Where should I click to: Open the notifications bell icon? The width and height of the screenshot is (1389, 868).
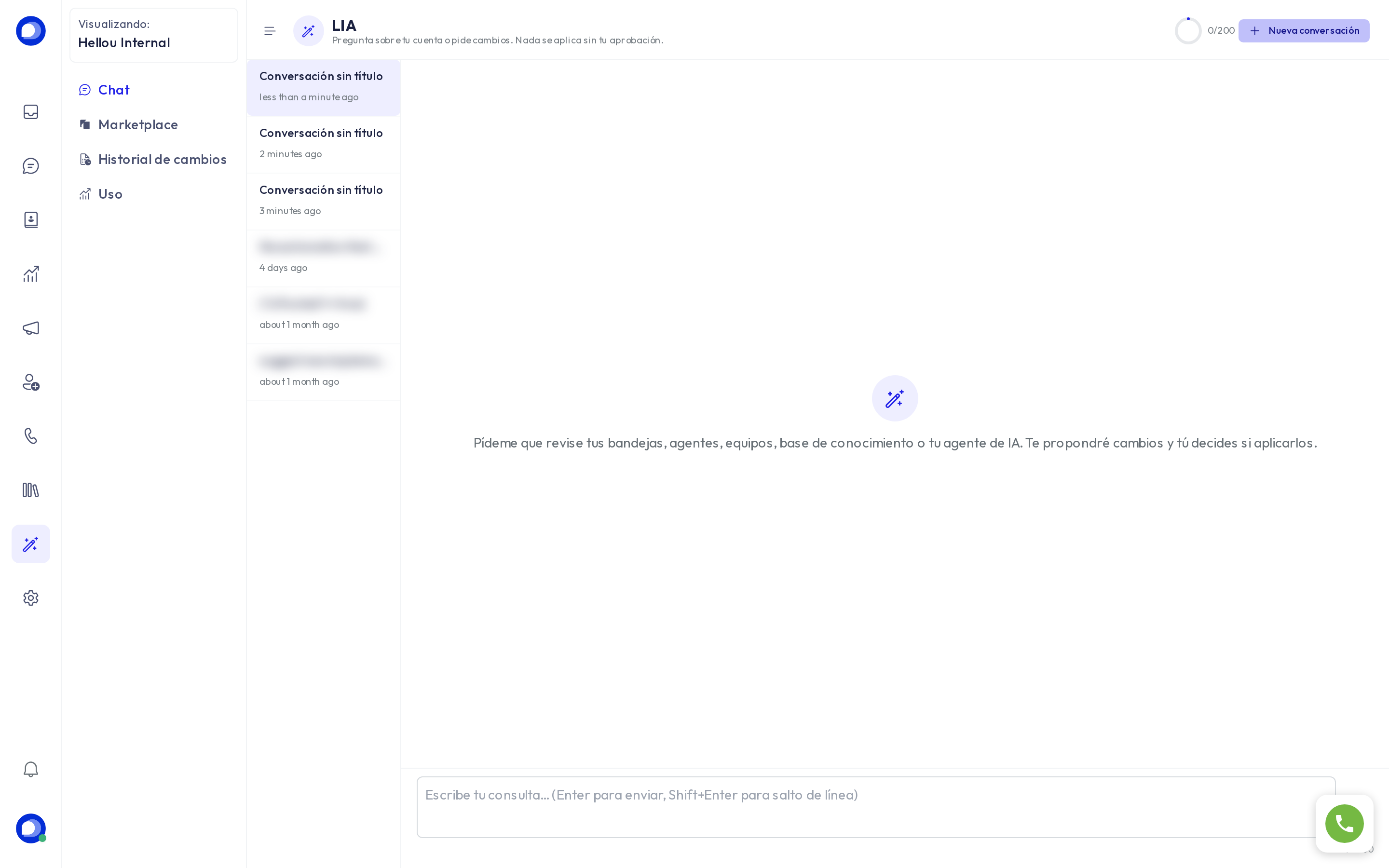click(30, 769)
